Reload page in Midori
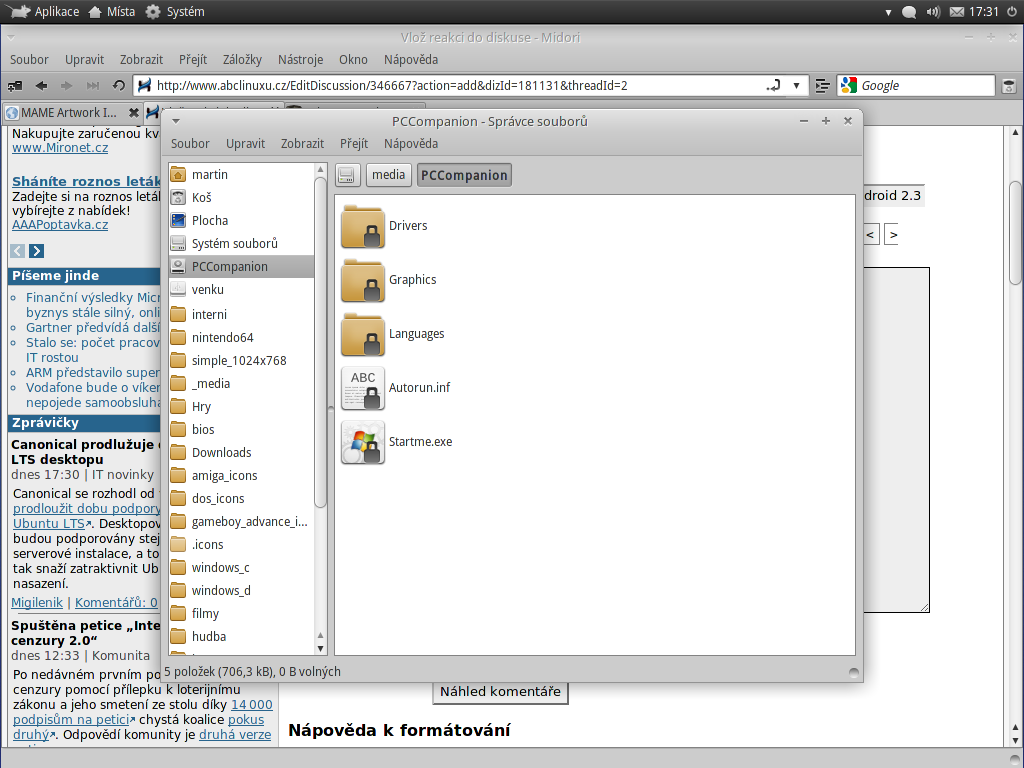 click(x=118, y=86)
